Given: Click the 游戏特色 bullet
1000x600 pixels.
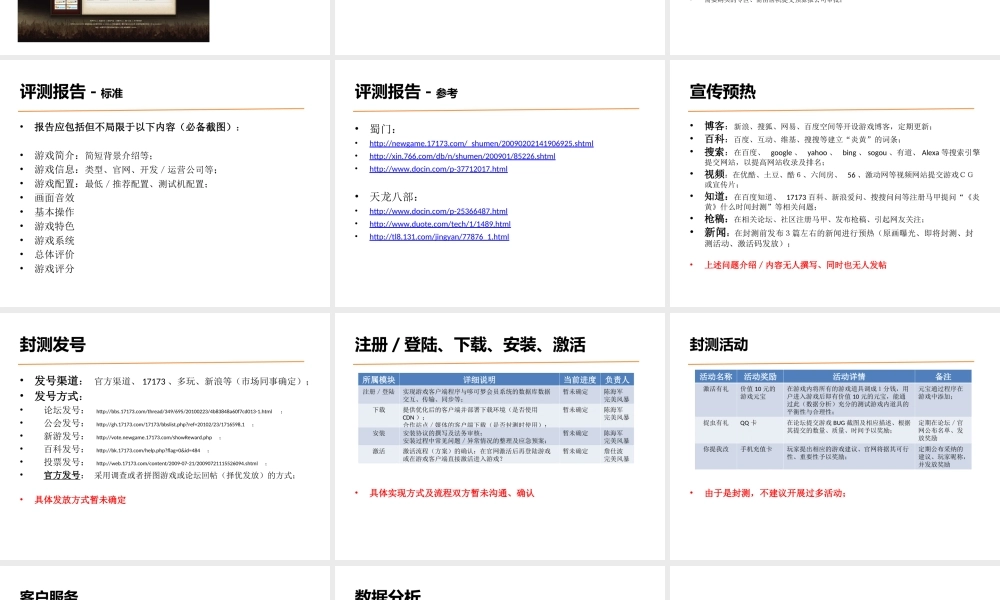Looking at the screenshot, I should coord(54,226).
